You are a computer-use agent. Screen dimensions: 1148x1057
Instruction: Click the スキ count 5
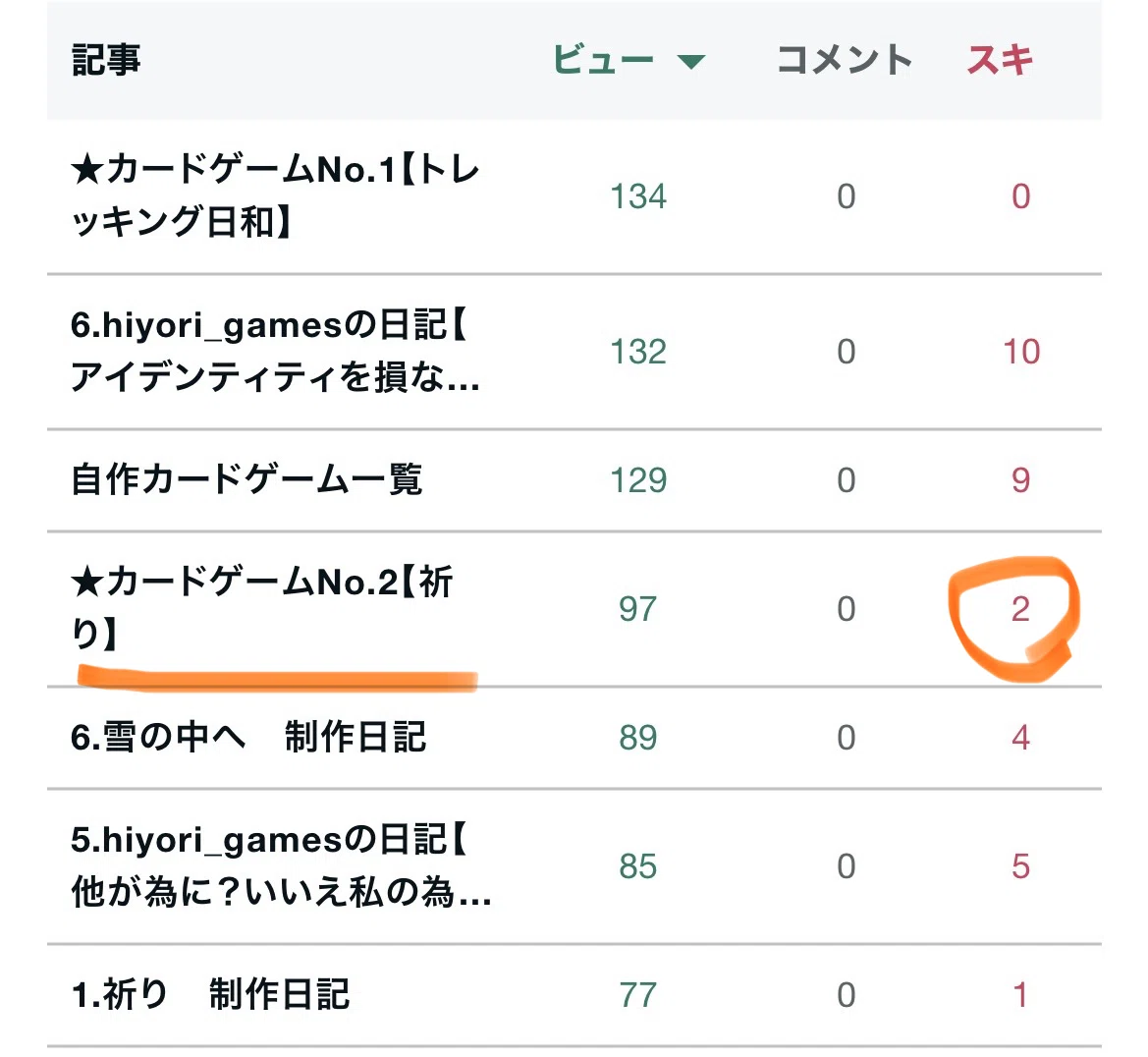[x=1020, y=867]
